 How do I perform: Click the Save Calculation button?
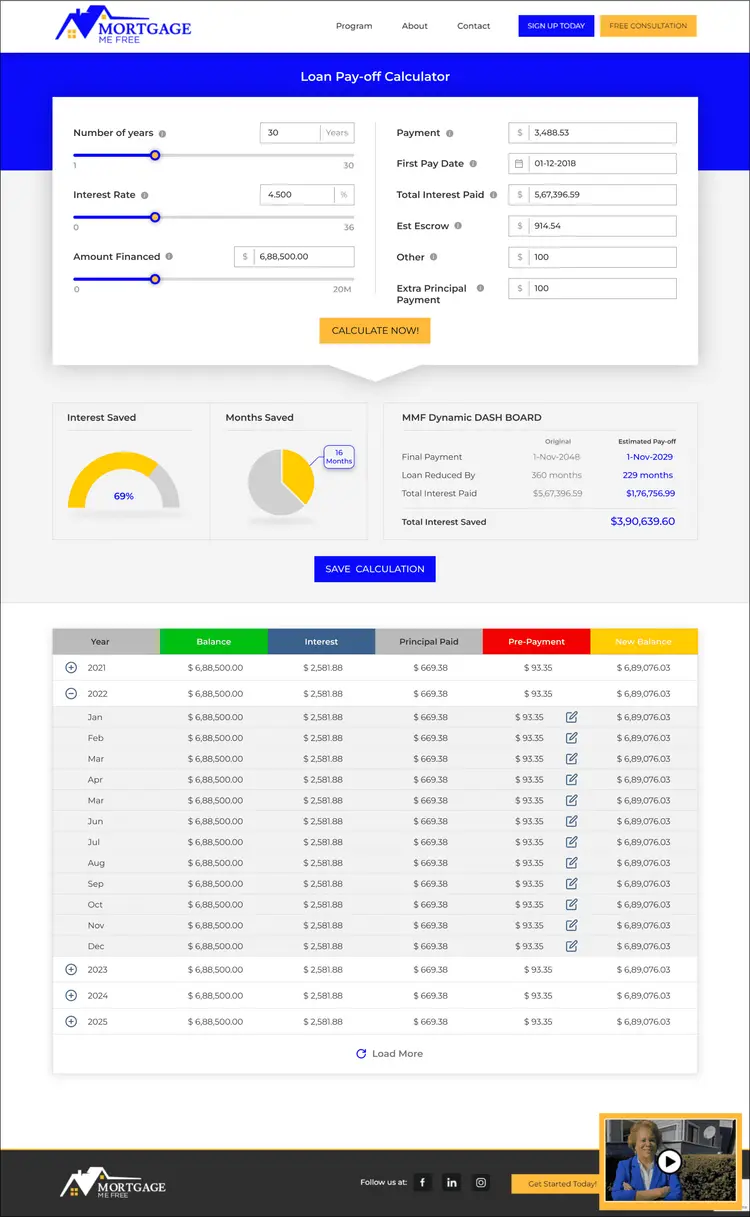[375, 569]
